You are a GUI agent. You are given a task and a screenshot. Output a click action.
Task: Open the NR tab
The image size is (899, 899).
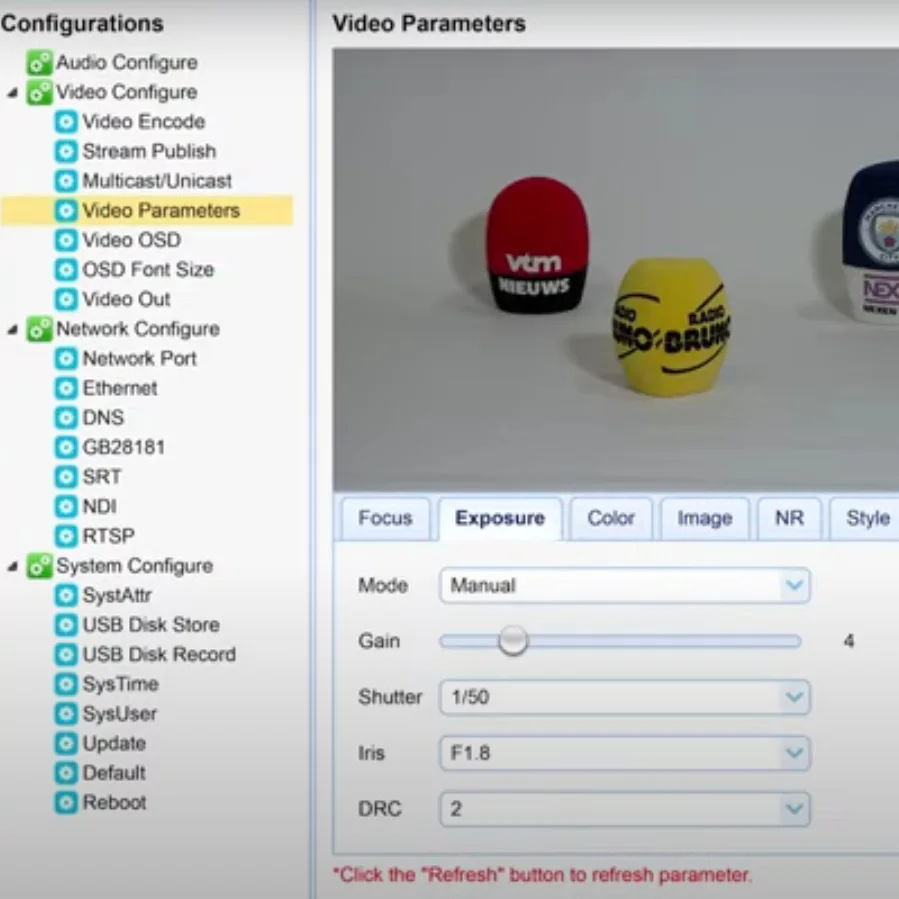789,518
